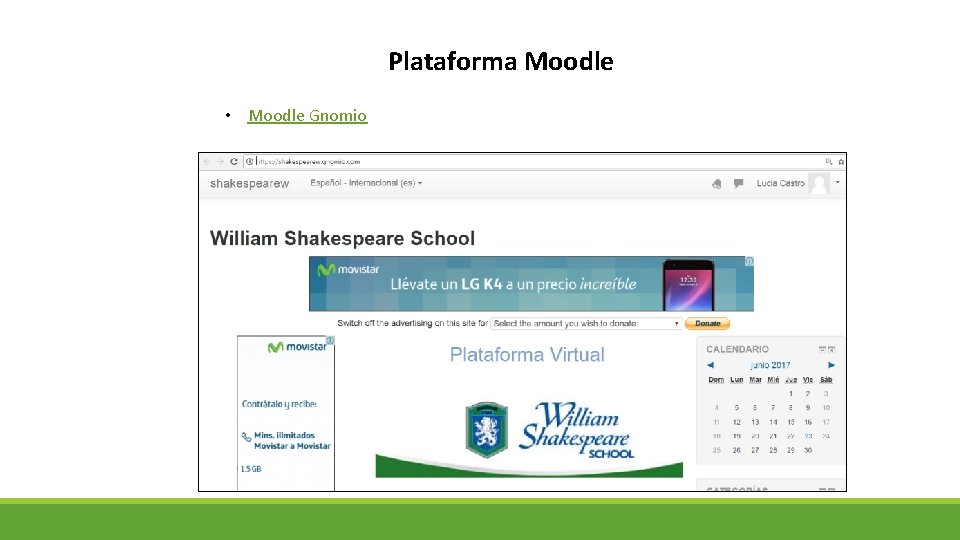Viewport: 960px width, 540px height.
Task: Click the Donate button
Action: (x=707, y=323)
